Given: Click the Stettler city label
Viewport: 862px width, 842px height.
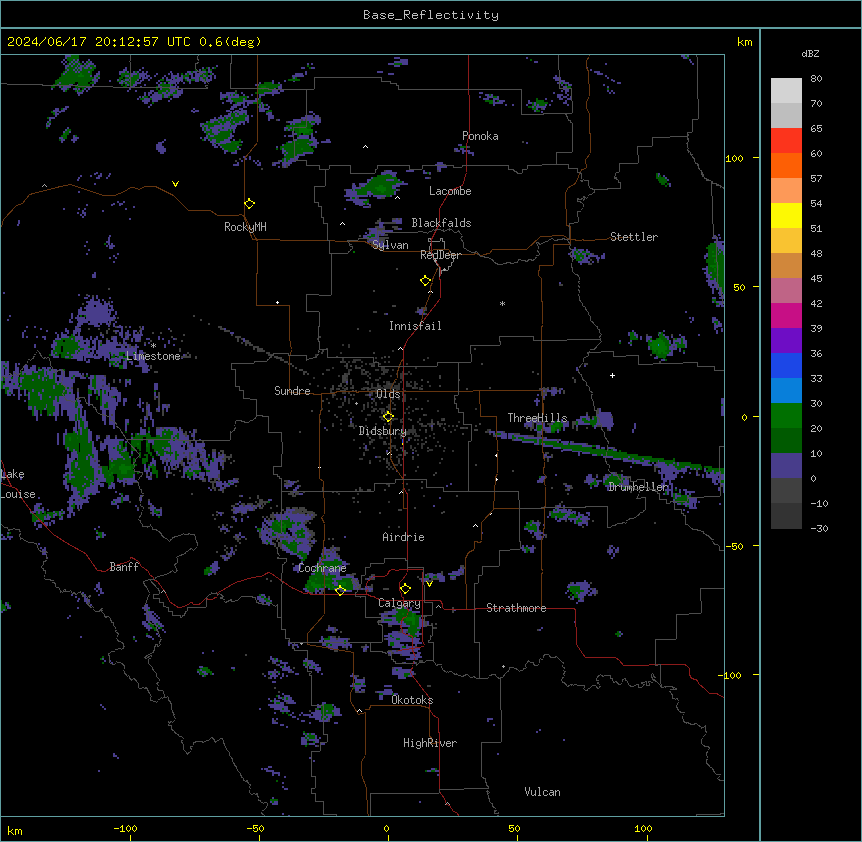Looking at the screenshot, I should [633, 237].
